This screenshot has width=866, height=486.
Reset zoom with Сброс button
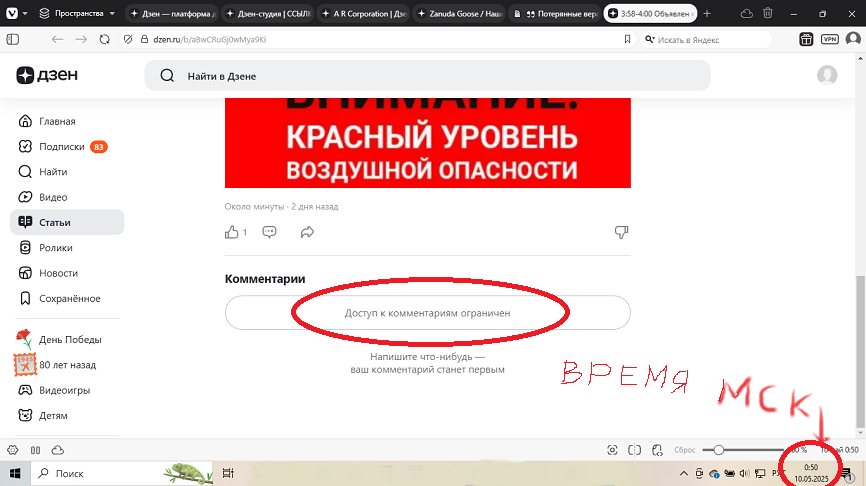pos(684,450)
